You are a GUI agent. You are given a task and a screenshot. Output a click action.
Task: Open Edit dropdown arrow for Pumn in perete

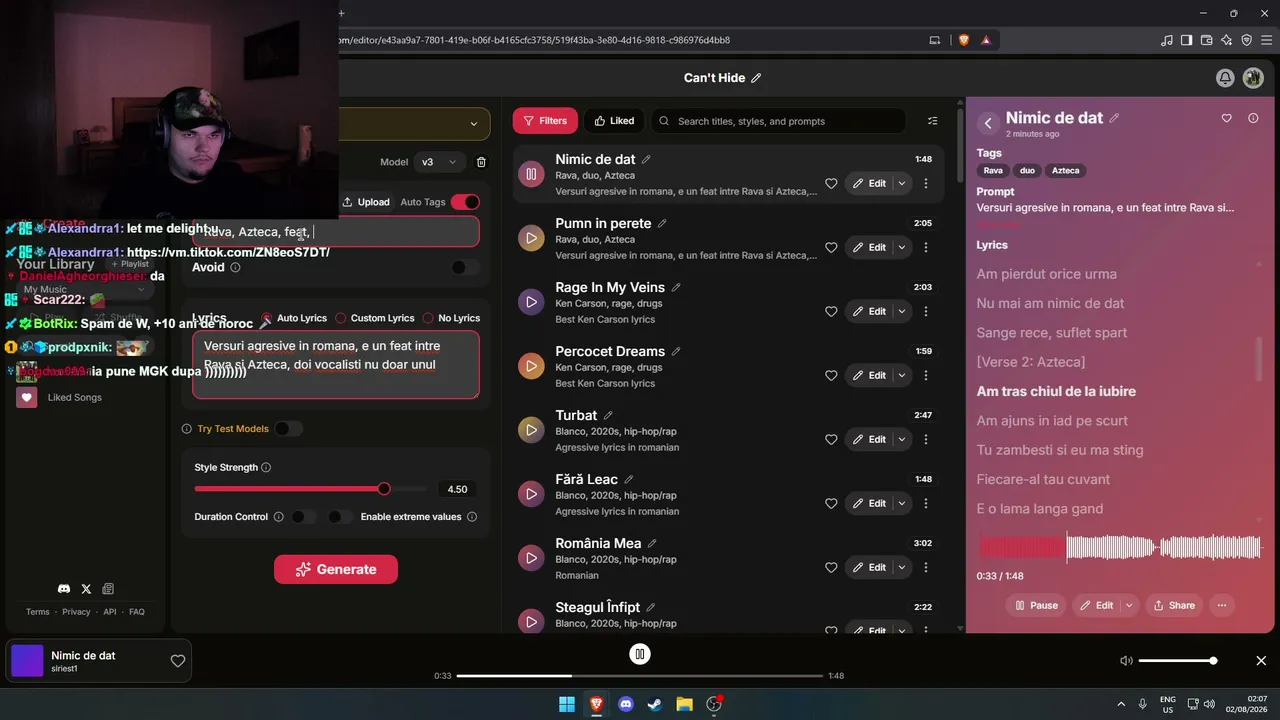[902, 248]
